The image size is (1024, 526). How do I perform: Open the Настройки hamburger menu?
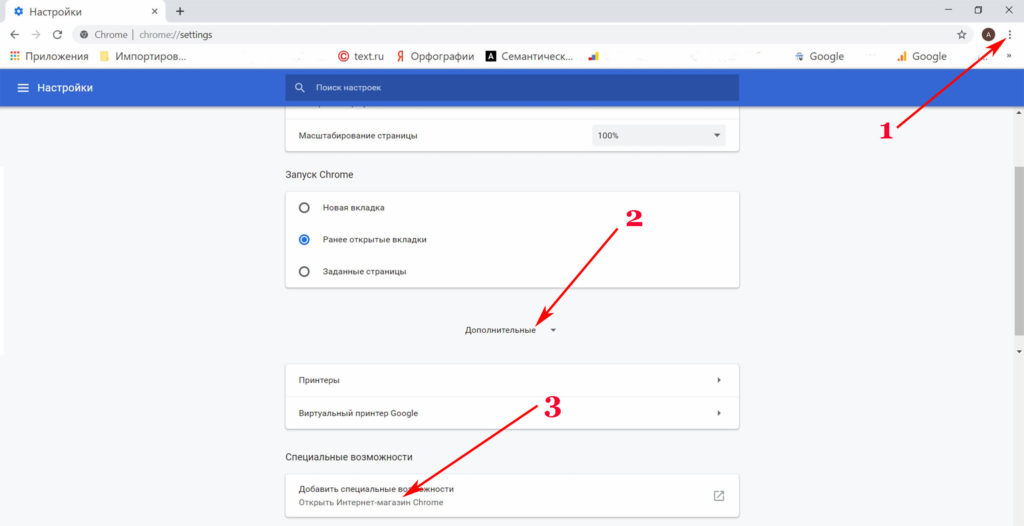click(23, 88)
